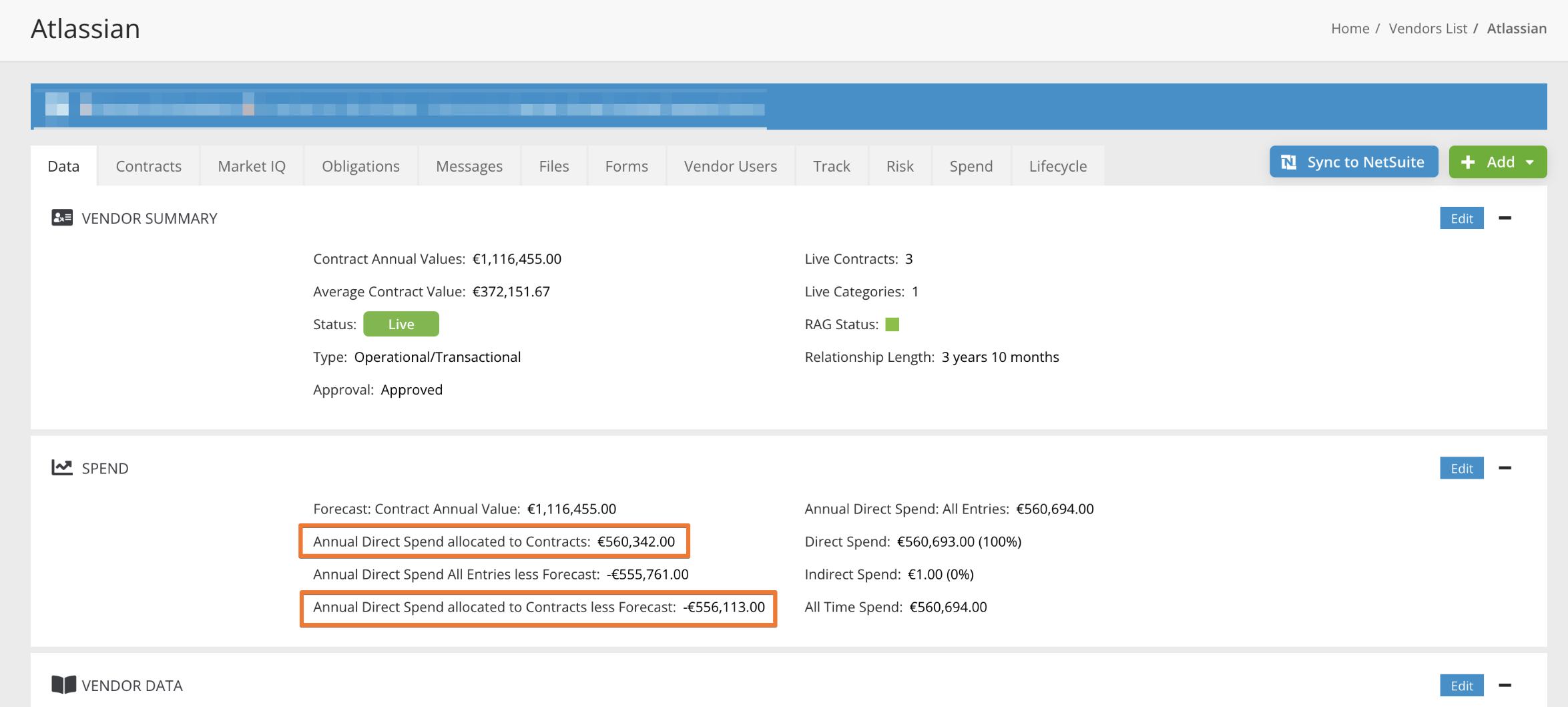1568x707 pixels.
Task: Switch to the Obligations tab
Action: [360, 166]
